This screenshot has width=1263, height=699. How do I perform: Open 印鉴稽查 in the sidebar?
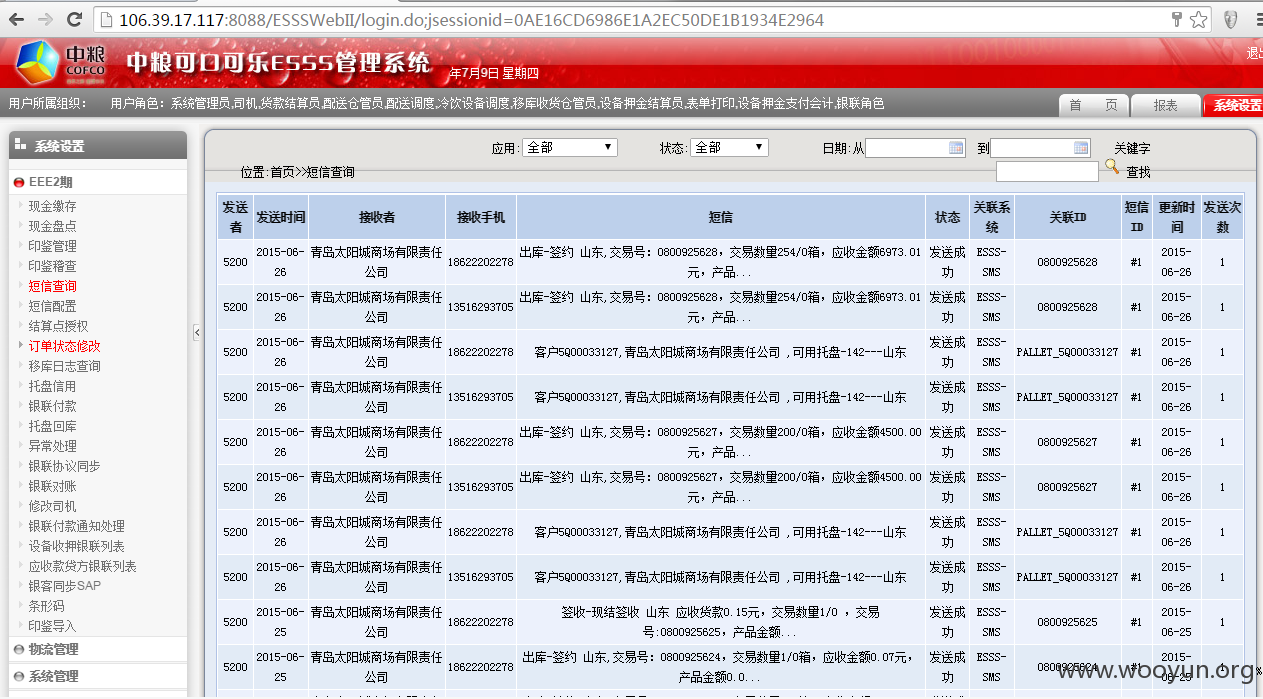point(52,266)
